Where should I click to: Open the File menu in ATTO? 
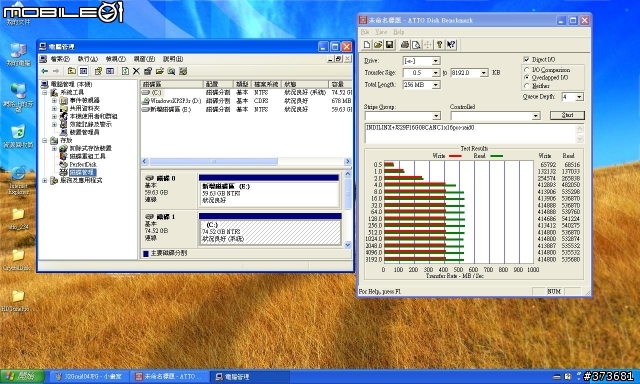tap(364, 32)
